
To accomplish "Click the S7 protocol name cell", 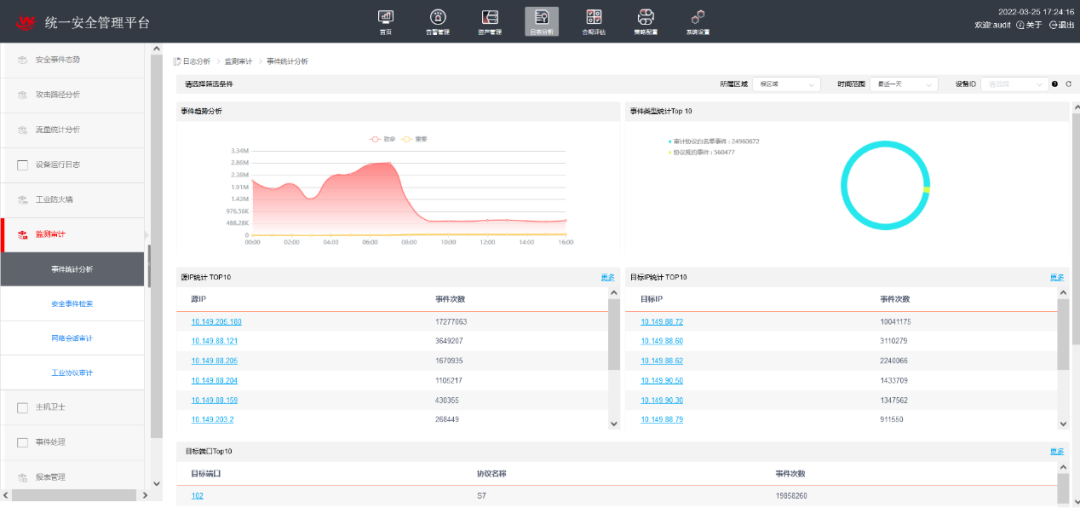I will (x=481, y=496).
